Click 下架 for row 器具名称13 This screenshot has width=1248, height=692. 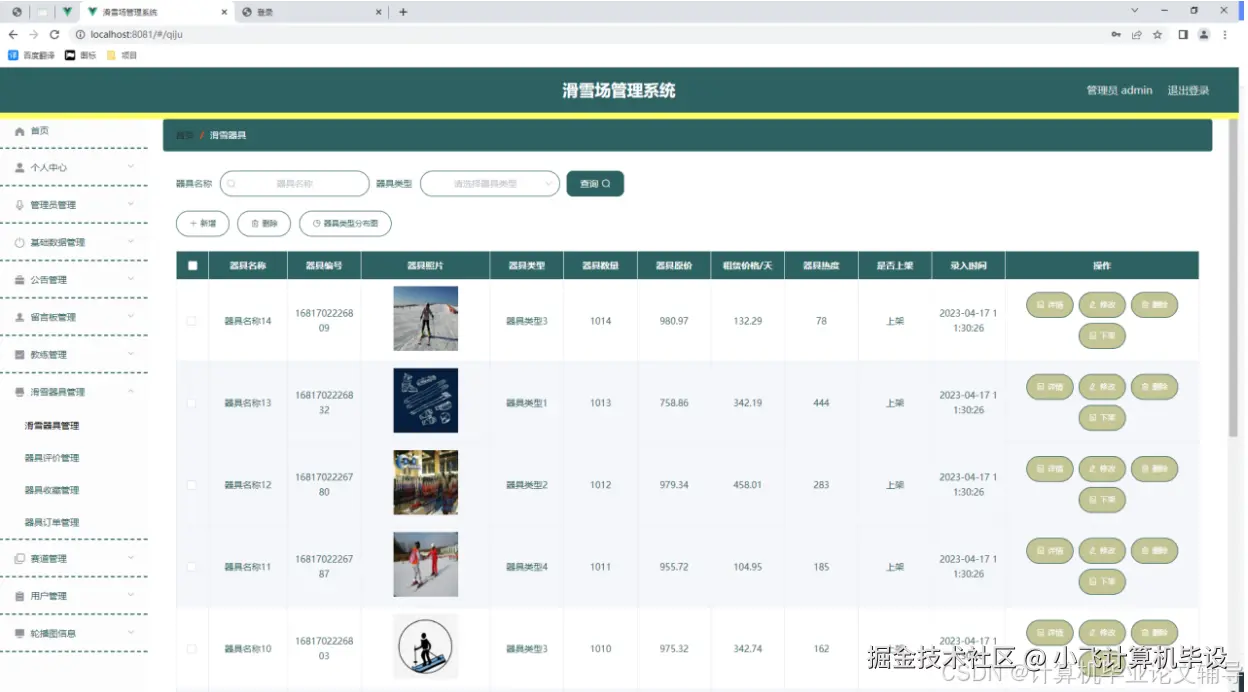click(x=1102, y=418)
